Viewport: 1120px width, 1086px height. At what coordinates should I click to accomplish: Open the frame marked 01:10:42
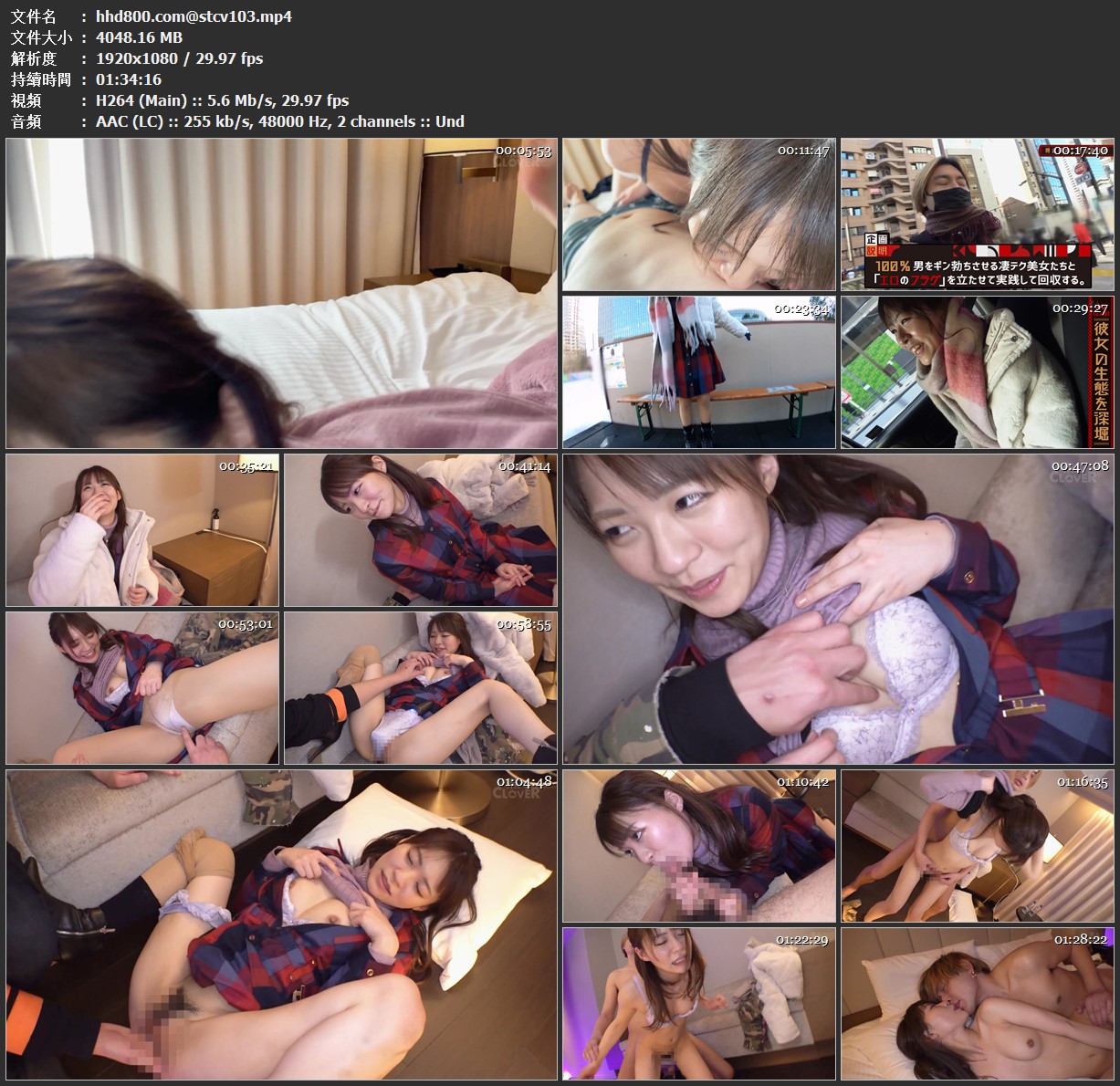point(697,846)
